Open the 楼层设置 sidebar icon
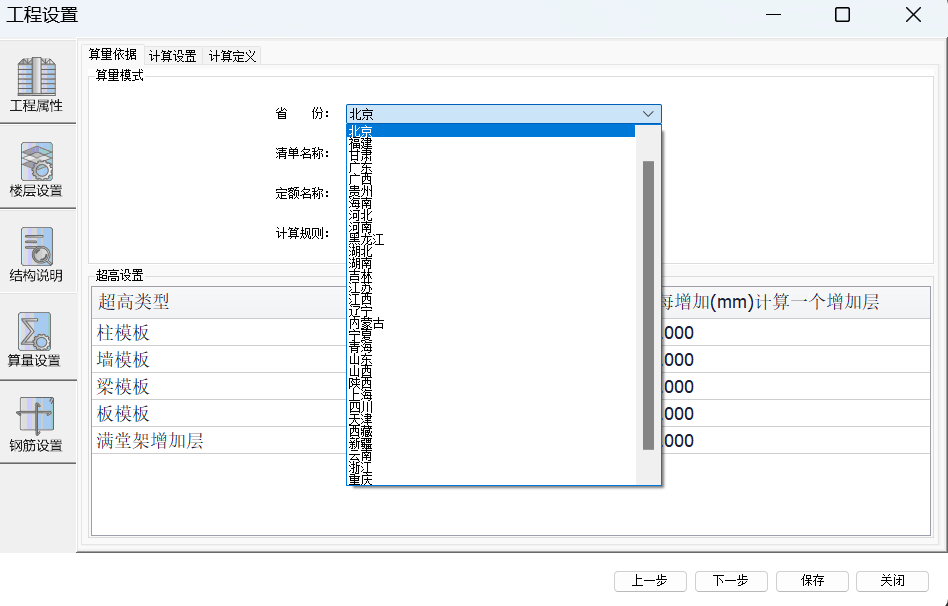The height and width of the screenshot is (606, 948). 37,169
